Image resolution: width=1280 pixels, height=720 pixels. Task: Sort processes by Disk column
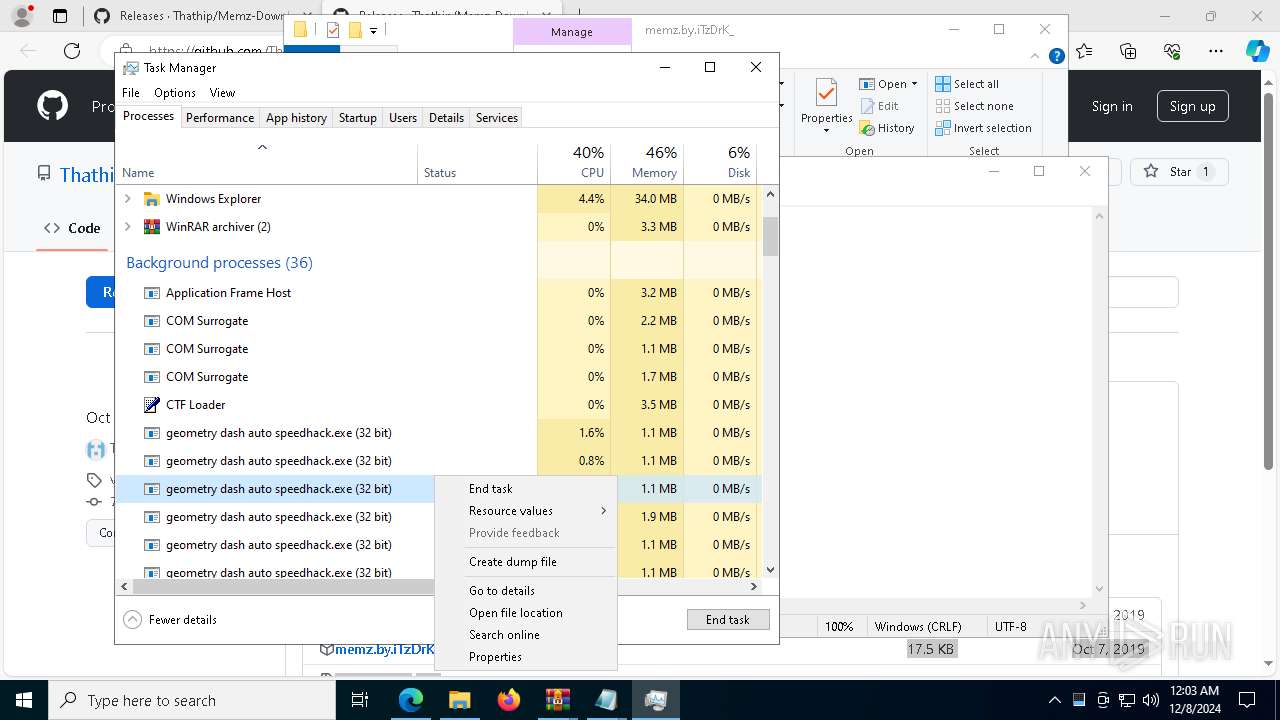click(x=720, y=163)
